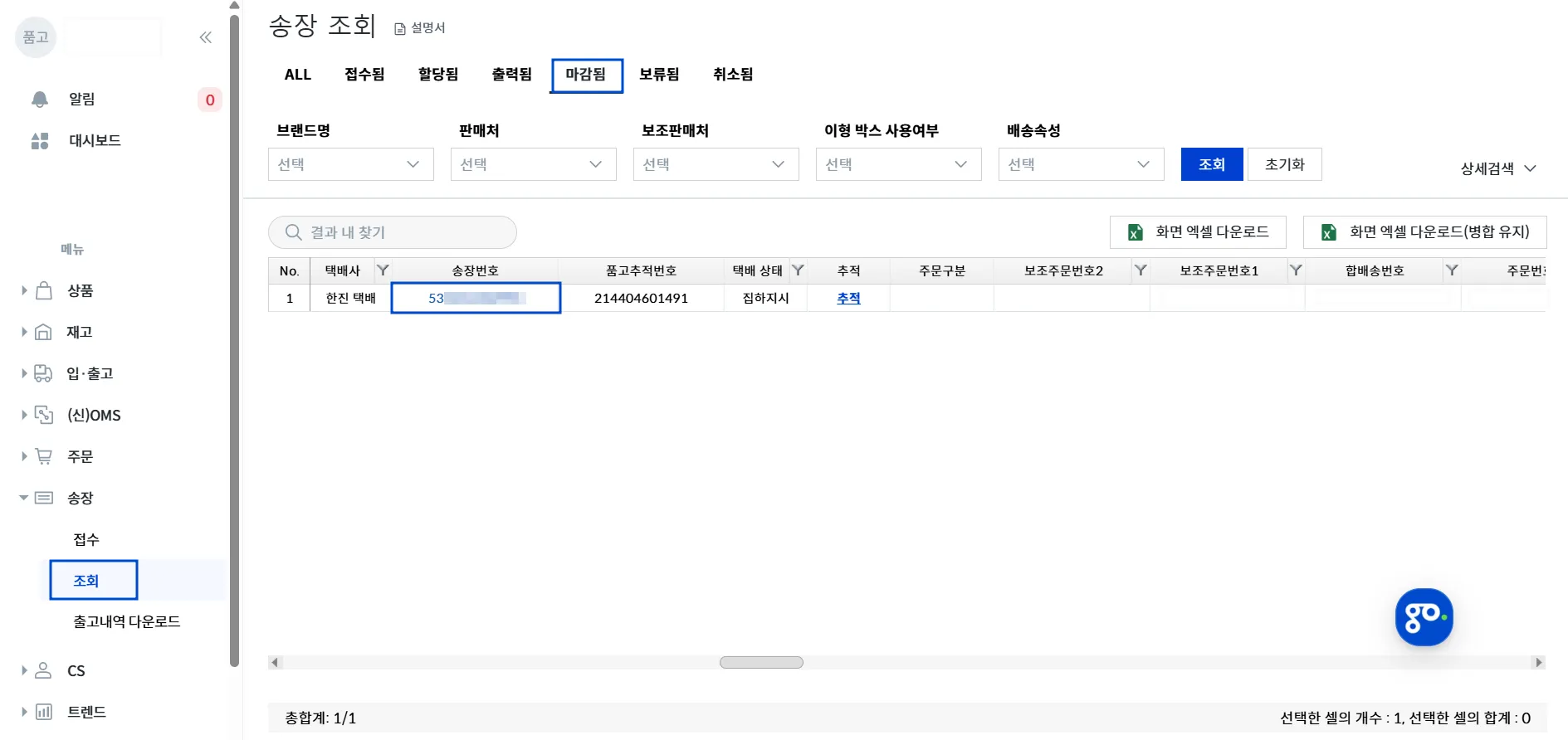The image size is (1568, 740).
Task: Click the search magnifier icon in 결과 내 찾기
Action: tap(293, 232)
